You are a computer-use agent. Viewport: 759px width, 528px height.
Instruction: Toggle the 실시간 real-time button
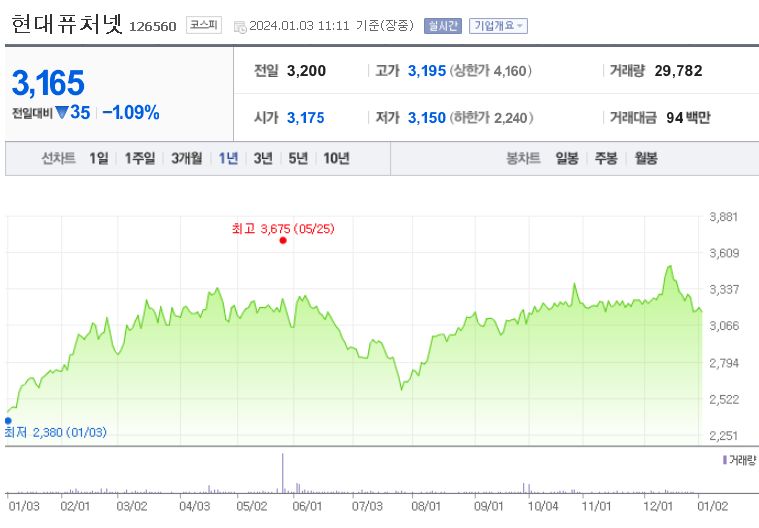click(x=443, y=26)
